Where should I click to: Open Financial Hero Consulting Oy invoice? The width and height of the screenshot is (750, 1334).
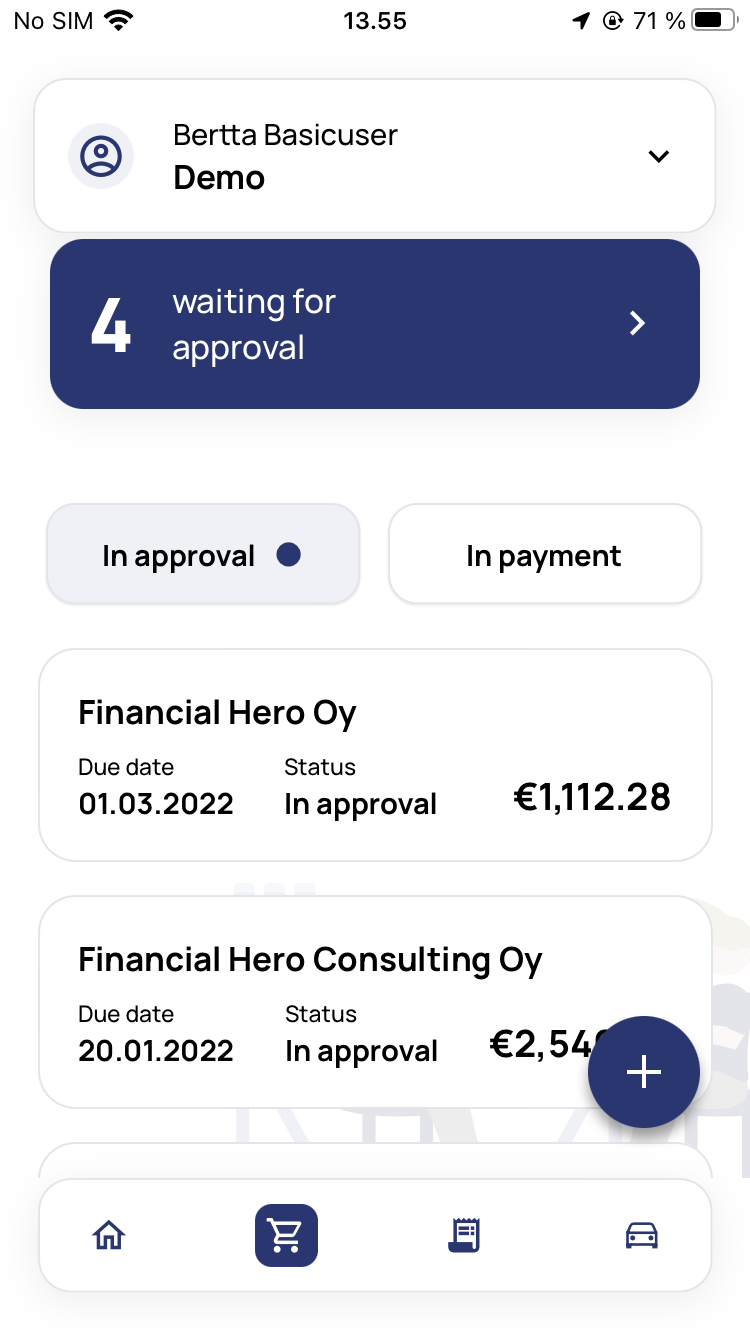point(375,1002)
